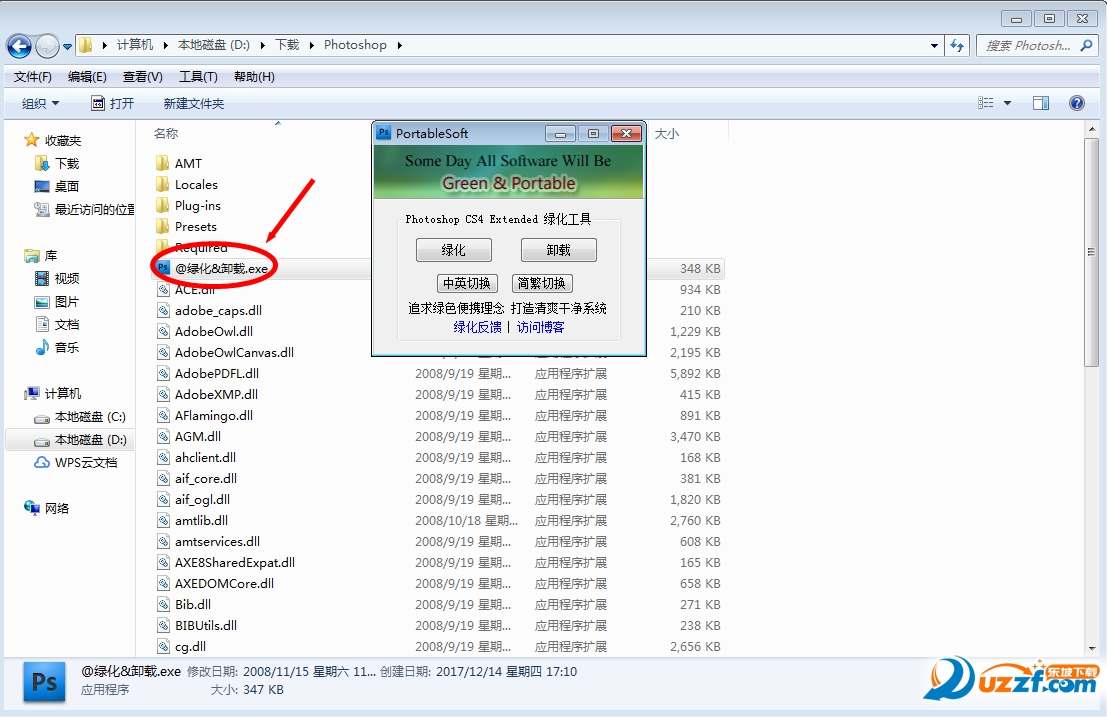Select the AdobeOwlCanvas.dll file
The height and width of the screenshot is (717, 1107).
[x=225, y=353]
